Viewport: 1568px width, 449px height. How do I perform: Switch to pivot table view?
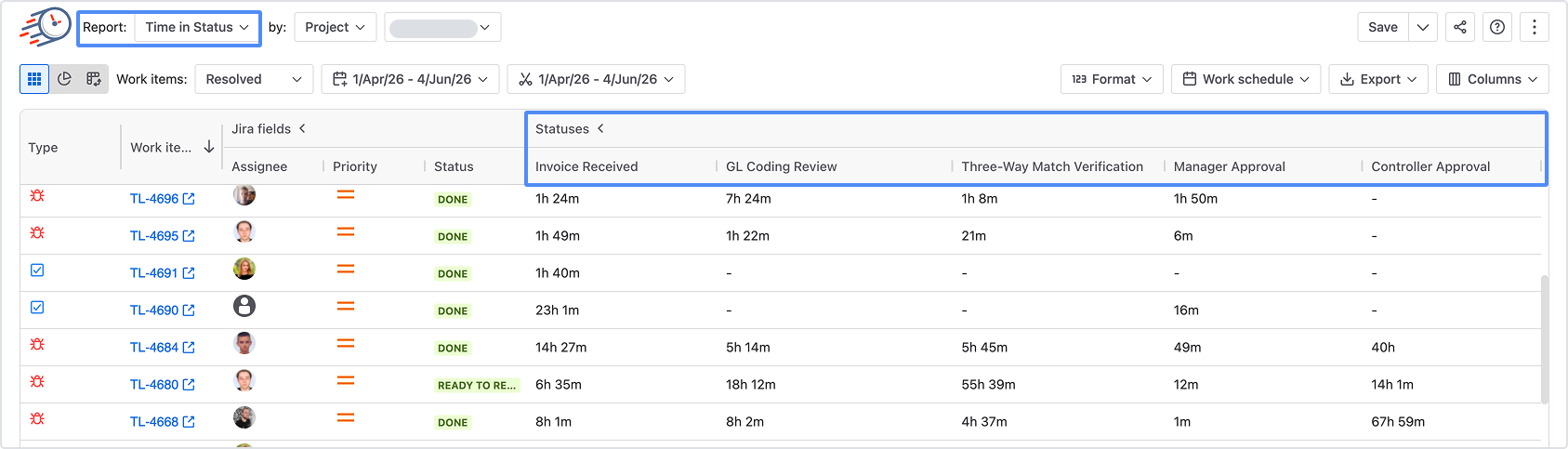coord(94,79)
